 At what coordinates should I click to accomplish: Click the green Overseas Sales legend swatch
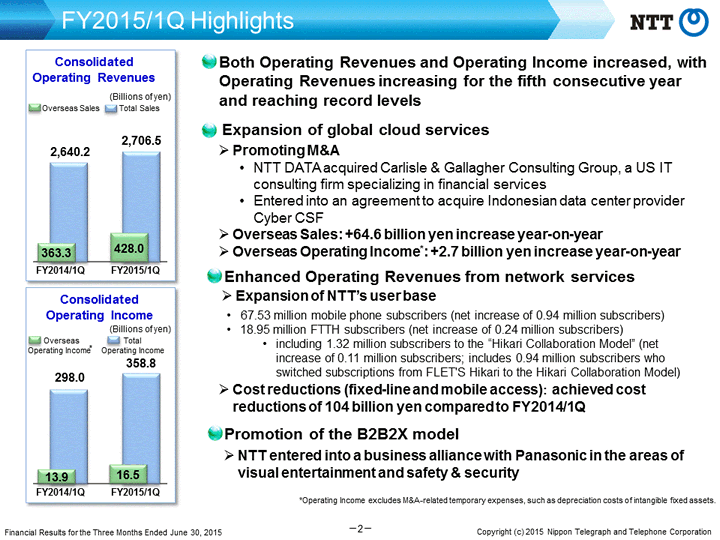tap(34, 108)
